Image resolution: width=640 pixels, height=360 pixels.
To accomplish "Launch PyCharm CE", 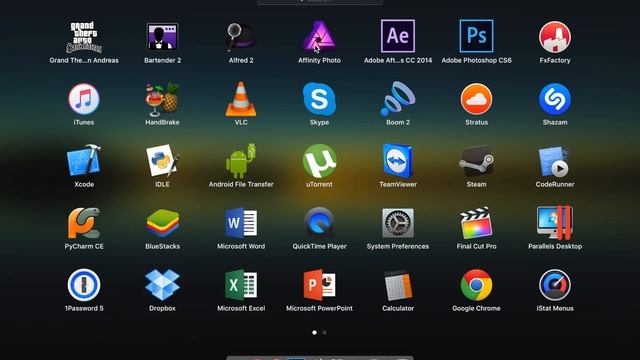I will [84, 223].
